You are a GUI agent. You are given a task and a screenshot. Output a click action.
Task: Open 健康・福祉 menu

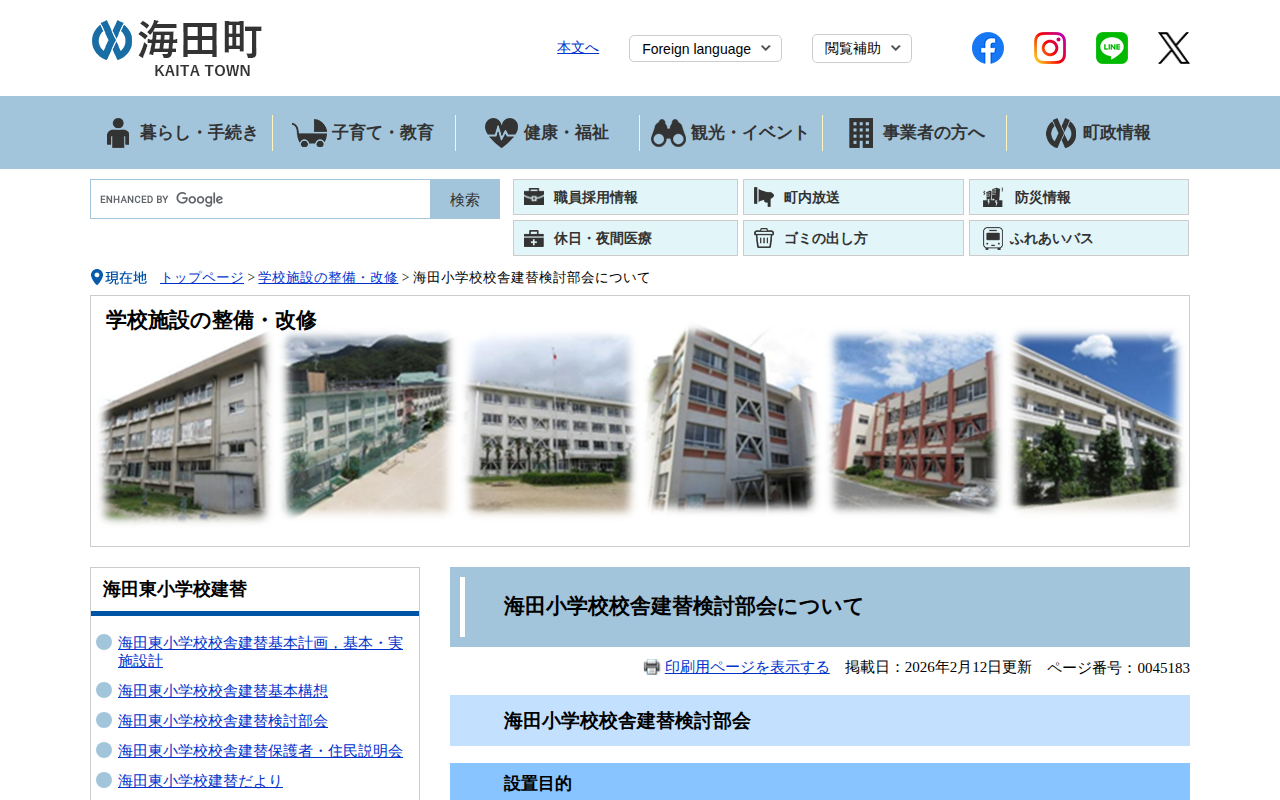click(547, 132)
